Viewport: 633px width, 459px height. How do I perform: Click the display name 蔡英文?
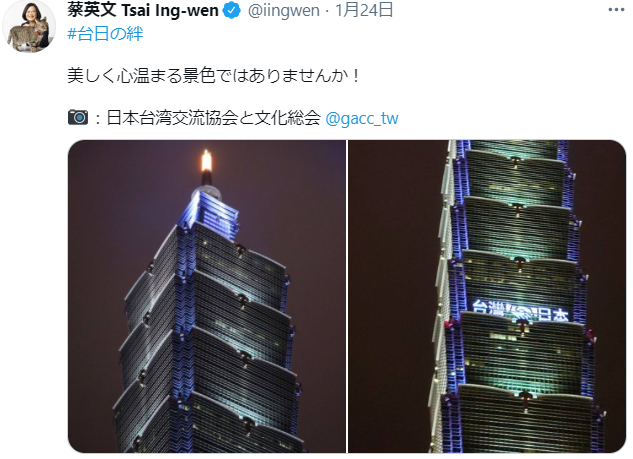click(92, 10)
